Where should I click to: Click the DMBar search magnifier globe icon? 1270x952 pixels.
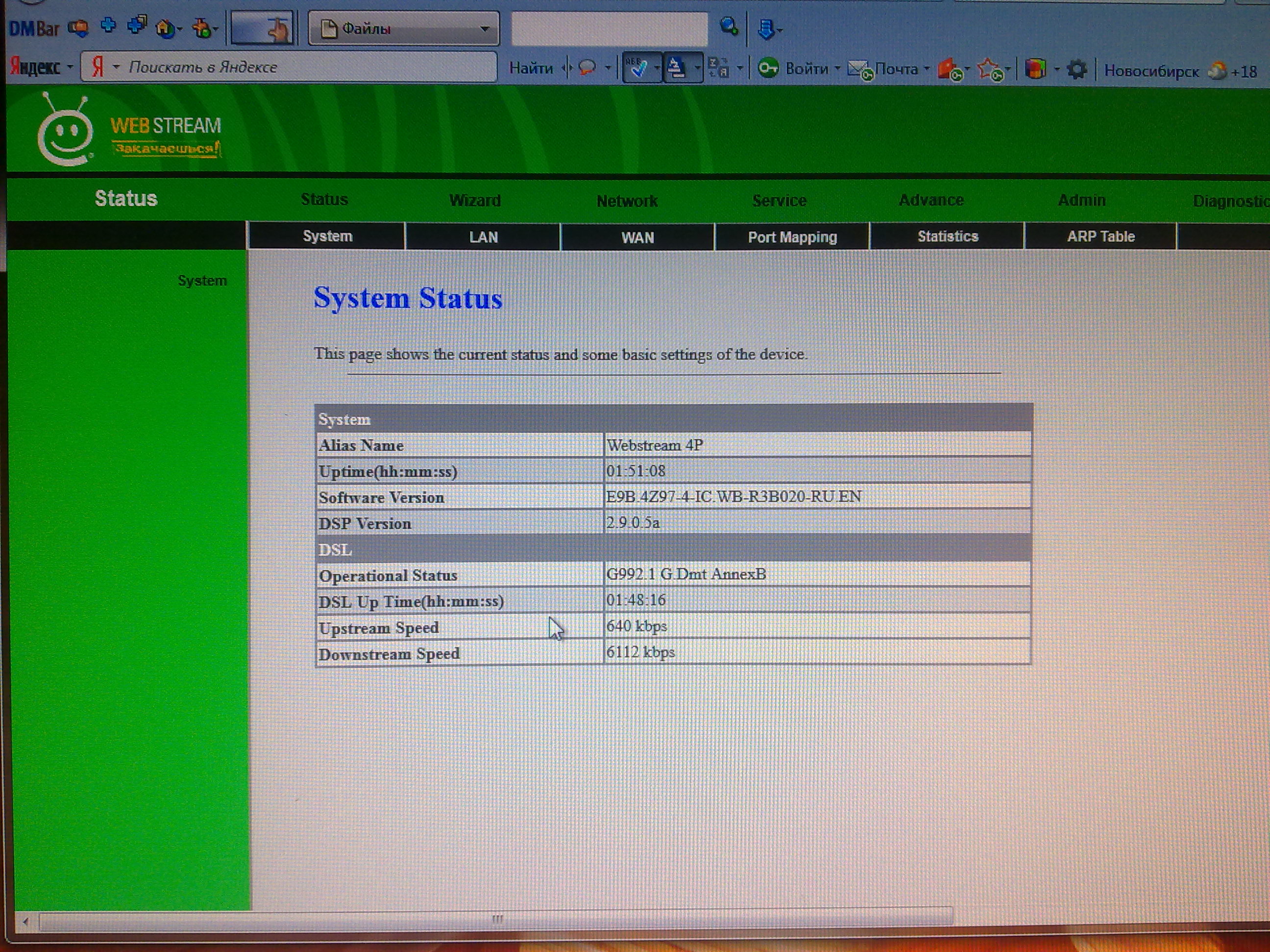(x=729, y=26)
